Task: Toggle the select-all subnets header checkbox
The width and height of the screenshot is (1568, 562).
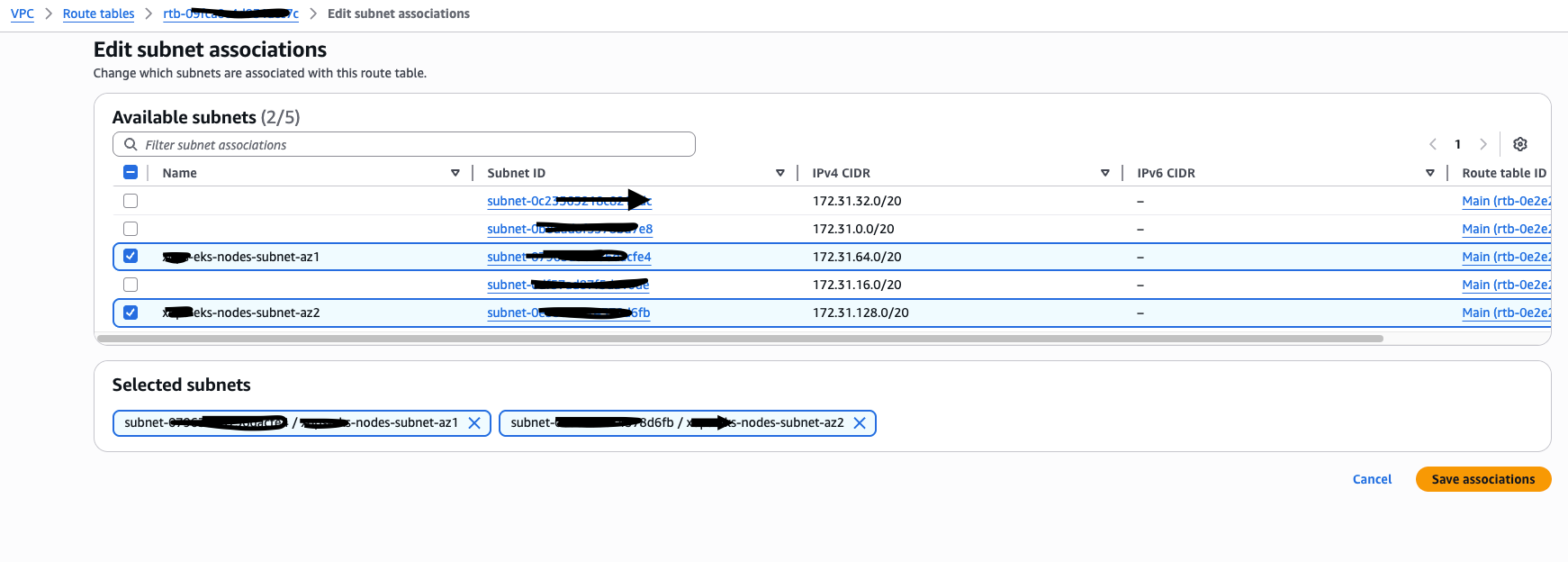Action: pos(131,173)
